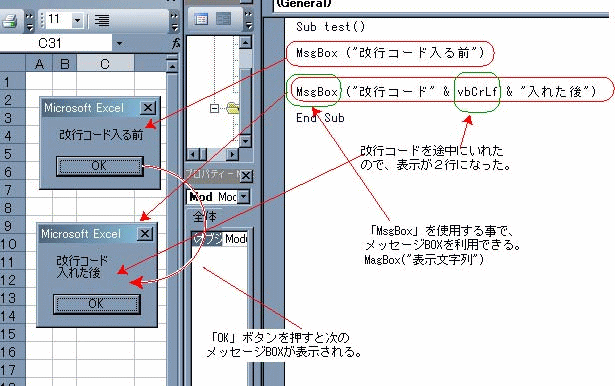Viewport: 615px width, 386px height.
Task: Click the View Object icon in project panel
Action: (202, 19)
